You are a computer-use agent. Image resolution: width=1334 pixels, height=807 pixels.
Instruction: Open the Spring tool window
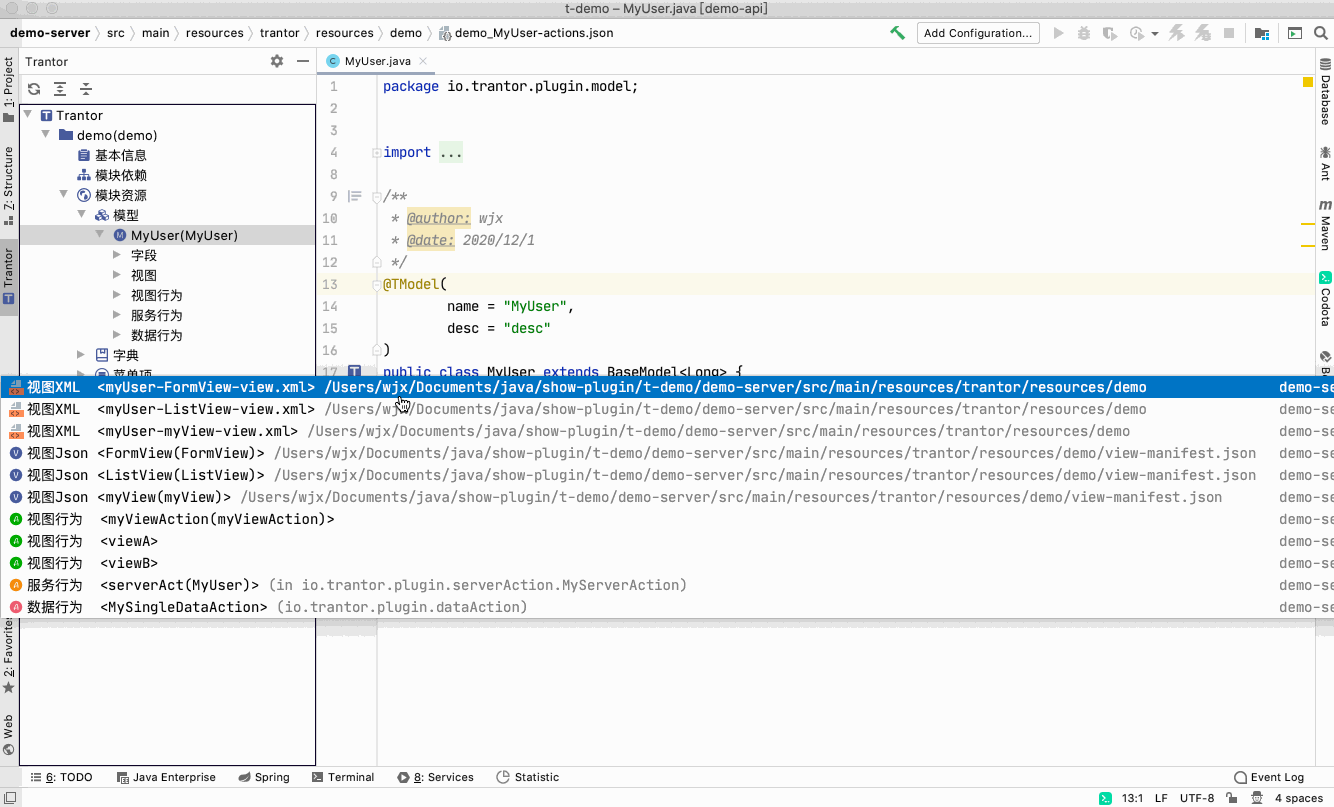(264, 777)
